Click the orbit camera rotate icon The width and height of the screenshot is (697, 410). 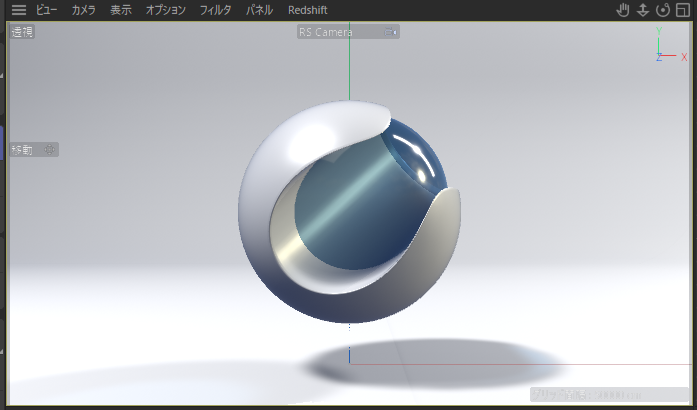pyautogui.click(x=663, y=10)
